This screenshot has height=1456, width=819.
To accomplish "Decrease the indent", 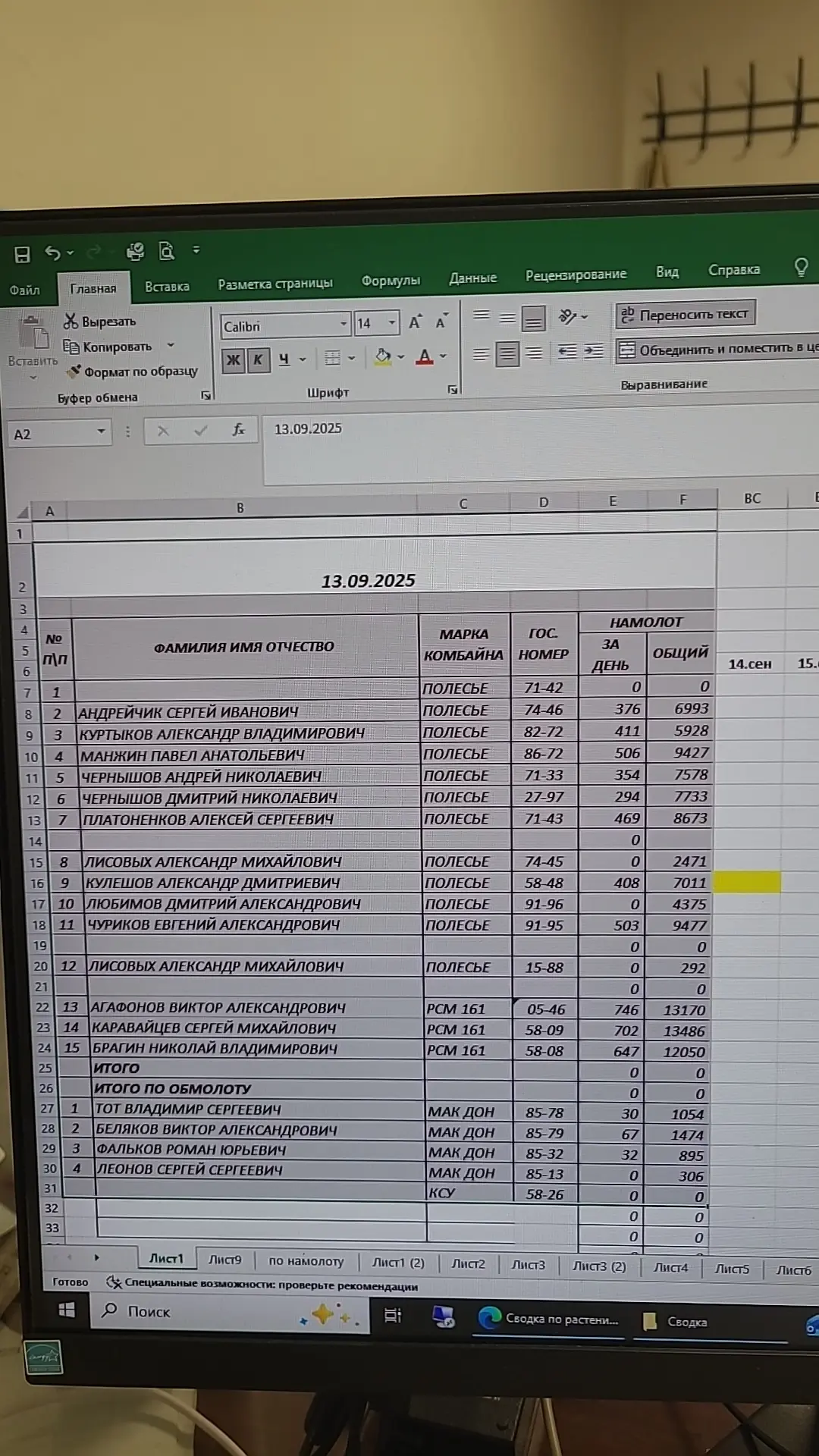I will [567, 351].
